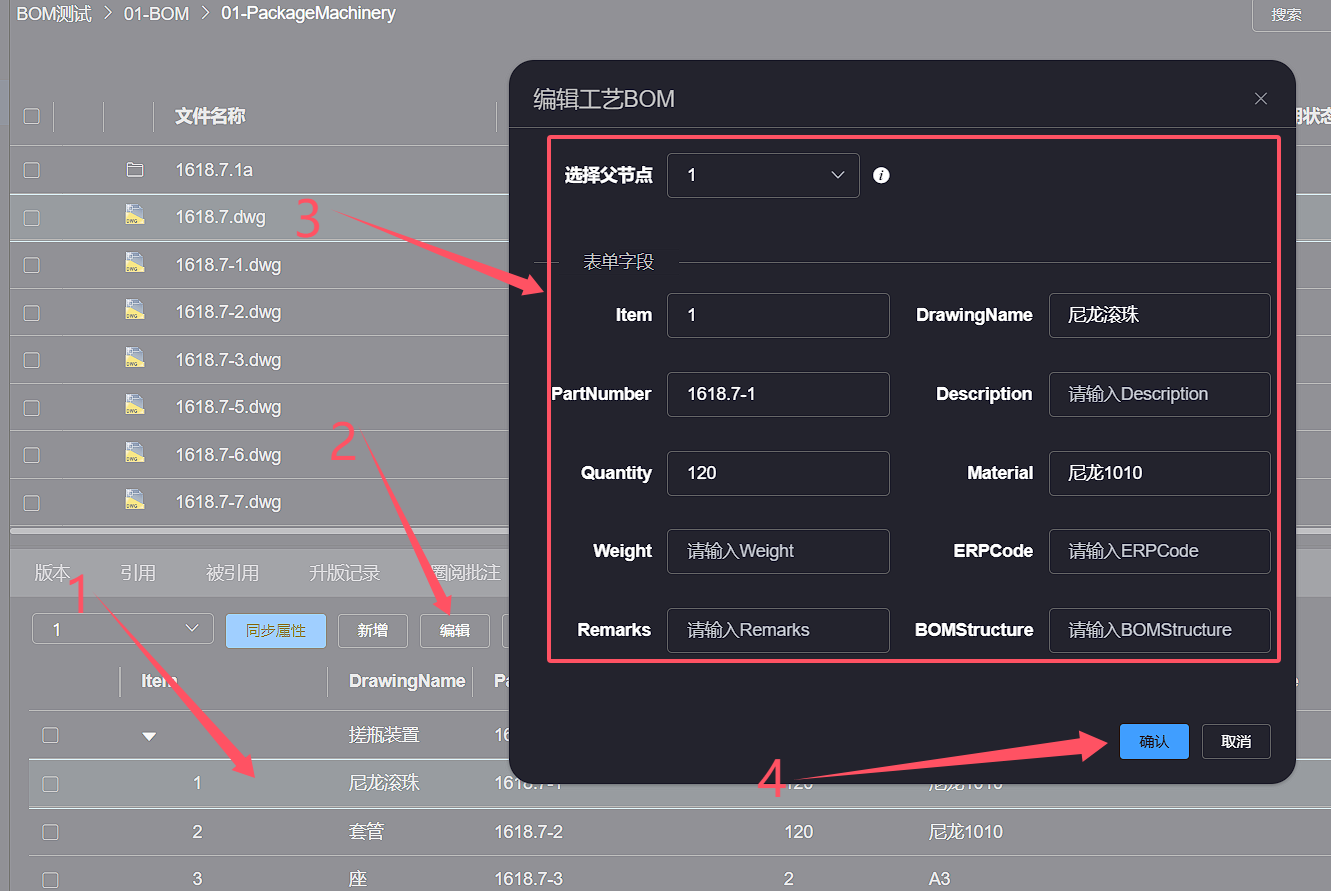Go to BOM测试 in the breadcrumb

(54, 14)
